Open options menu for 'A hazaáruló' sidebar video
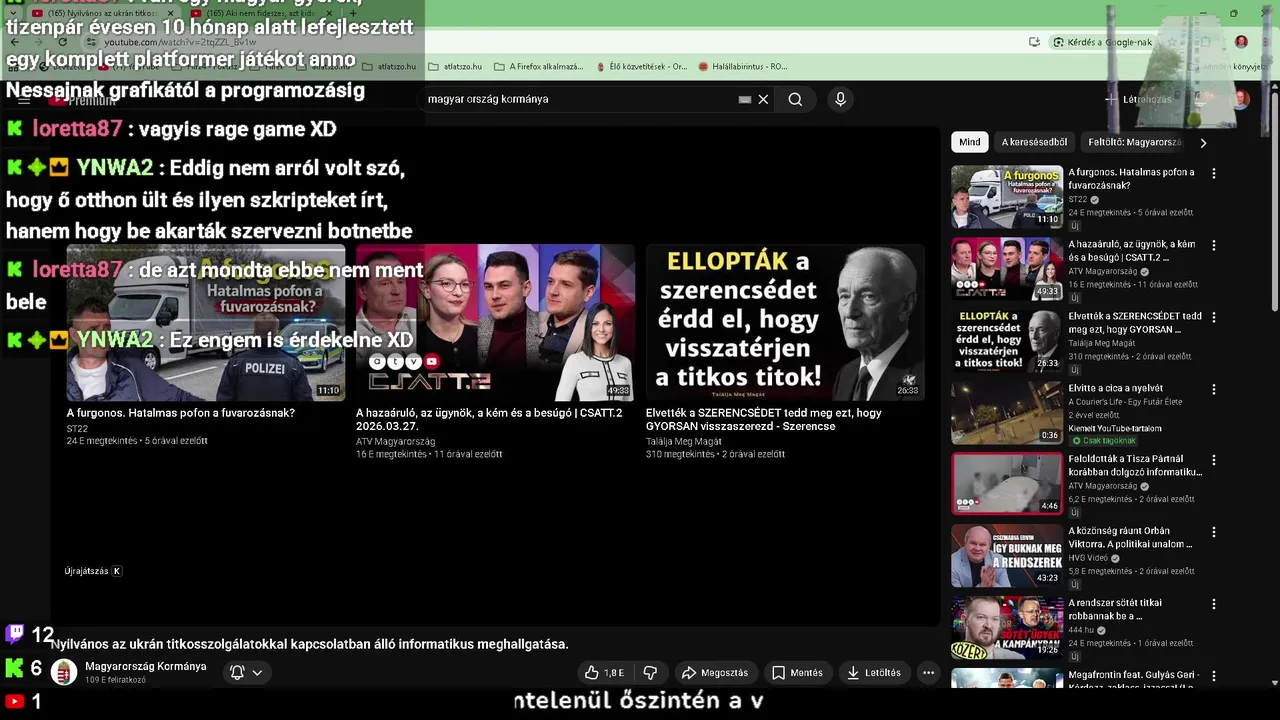This screenshot has width=1280, height=720. tap(1214, 245)
